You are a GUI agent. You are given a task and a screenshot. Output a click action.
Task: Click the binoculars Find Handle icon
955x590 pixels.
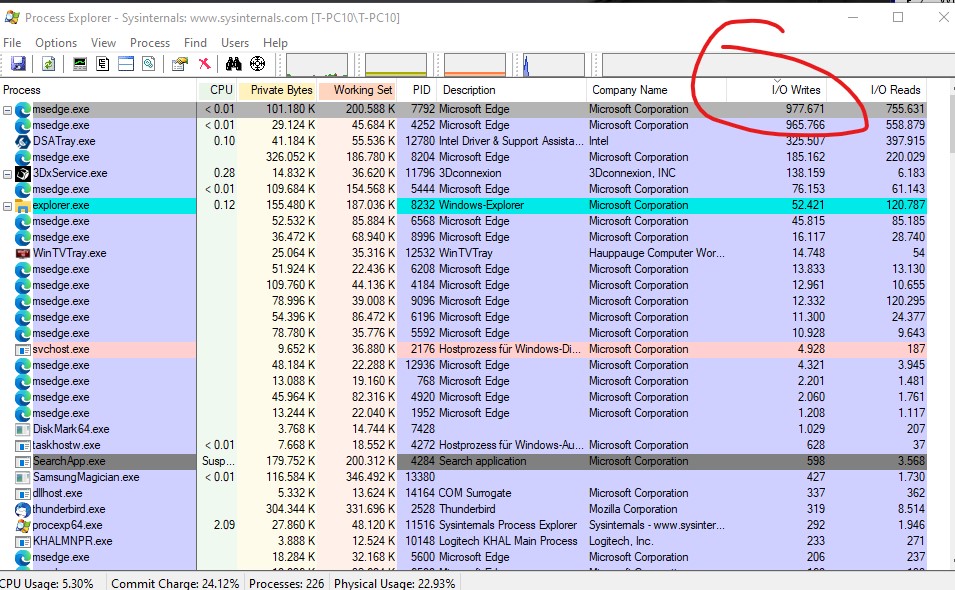click(x=233, y=63)
